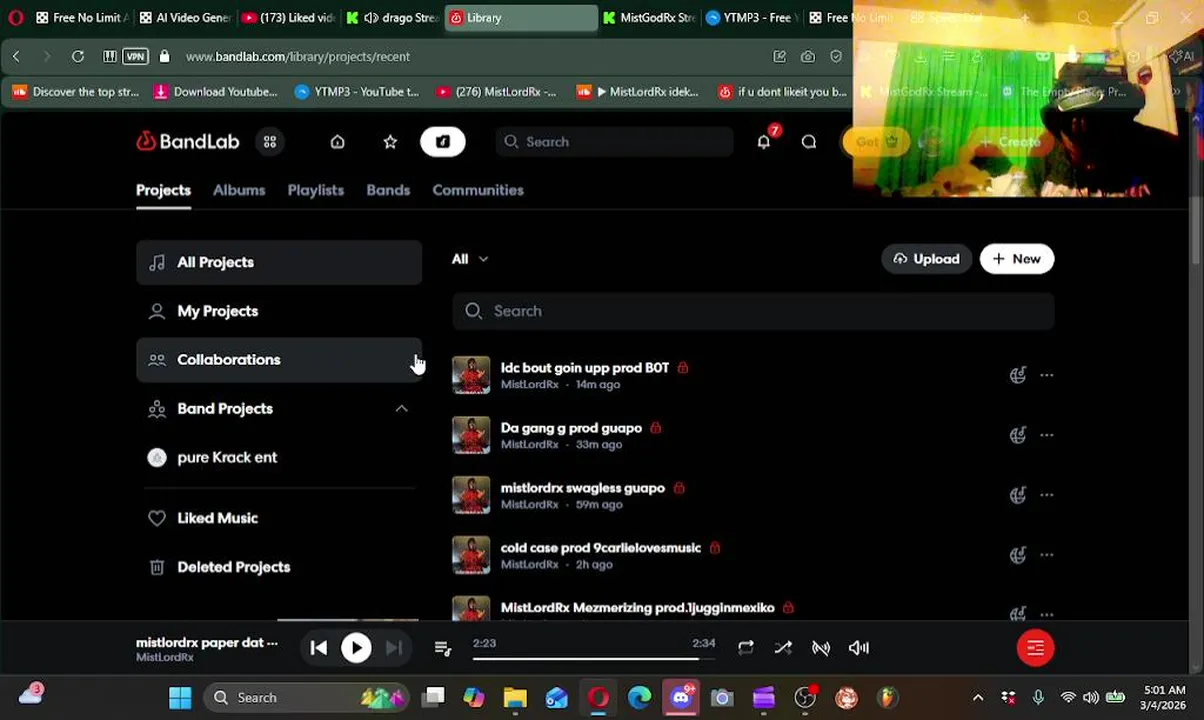Image resolution: width=1204 pixels, height=720 pixels.
Task: Toggle repeat in the bottom player
Action: (746, 648)
